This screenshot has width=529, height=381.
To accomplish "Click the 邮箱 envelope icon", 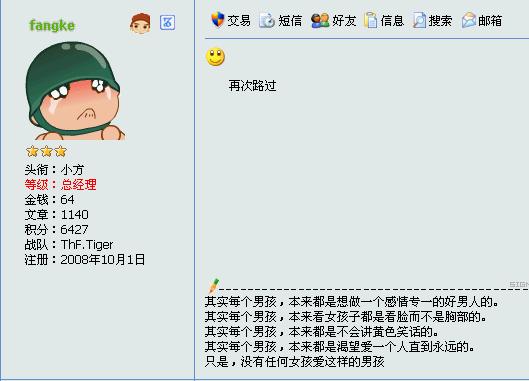I will click(469, 20).
